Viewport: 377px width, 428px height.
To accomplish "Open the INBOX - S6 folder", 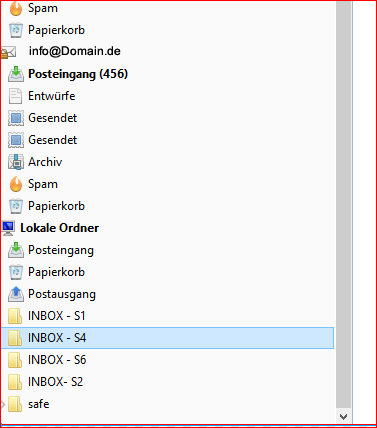I will click(x=57, y=360).
